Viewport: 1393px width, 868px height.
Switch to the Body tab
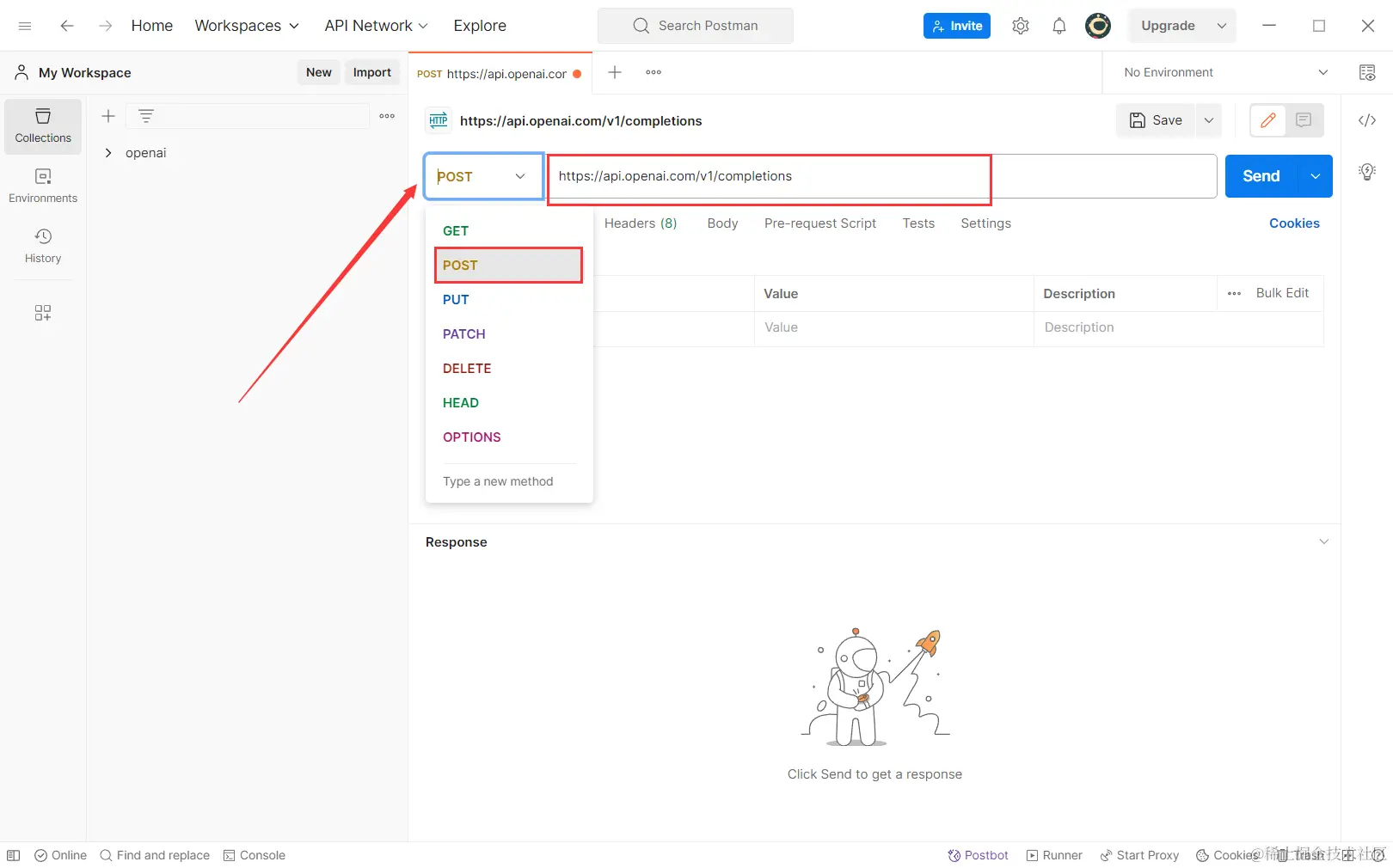tap(722, 223)
